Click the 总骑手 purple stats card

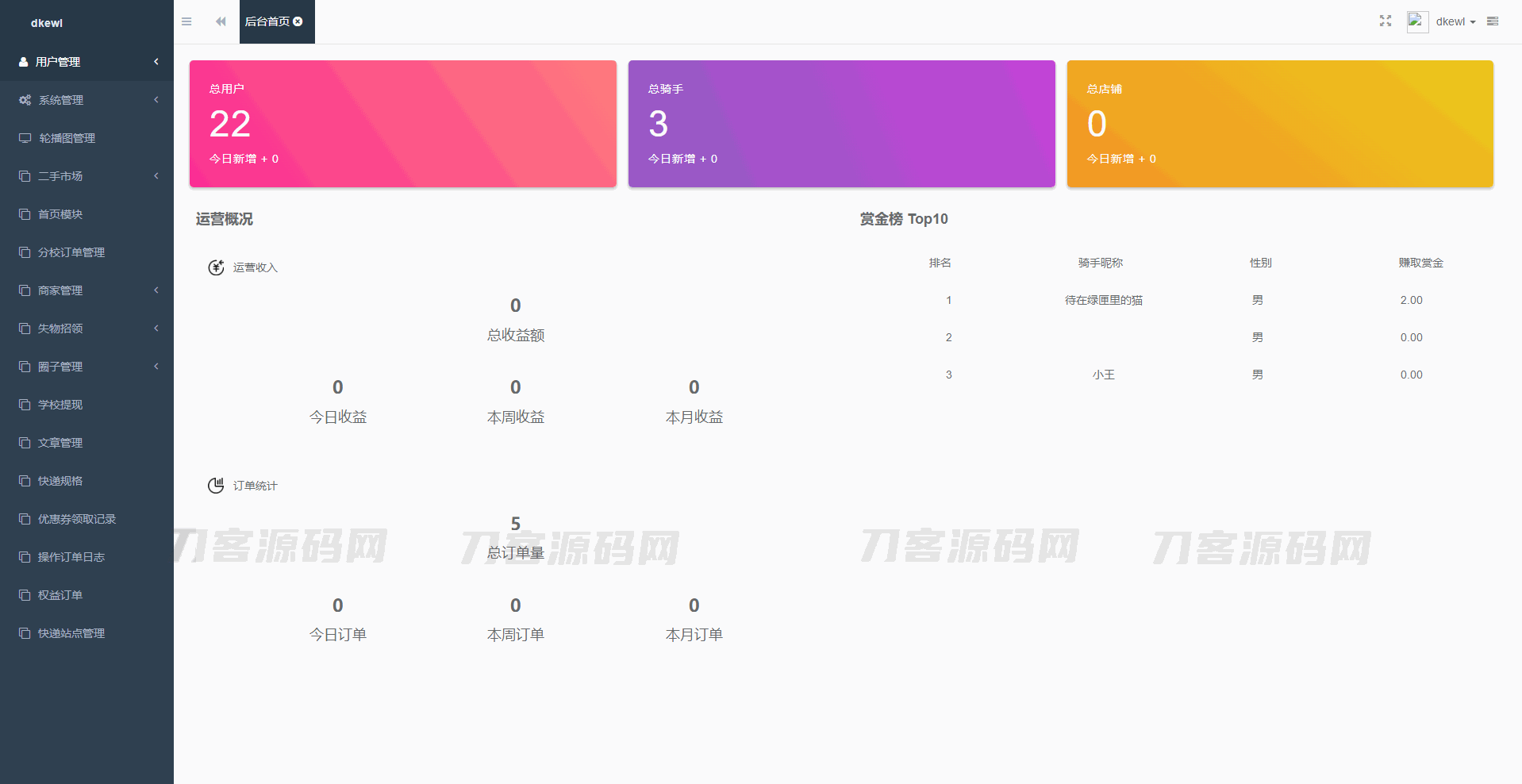(x=841, y=124)
